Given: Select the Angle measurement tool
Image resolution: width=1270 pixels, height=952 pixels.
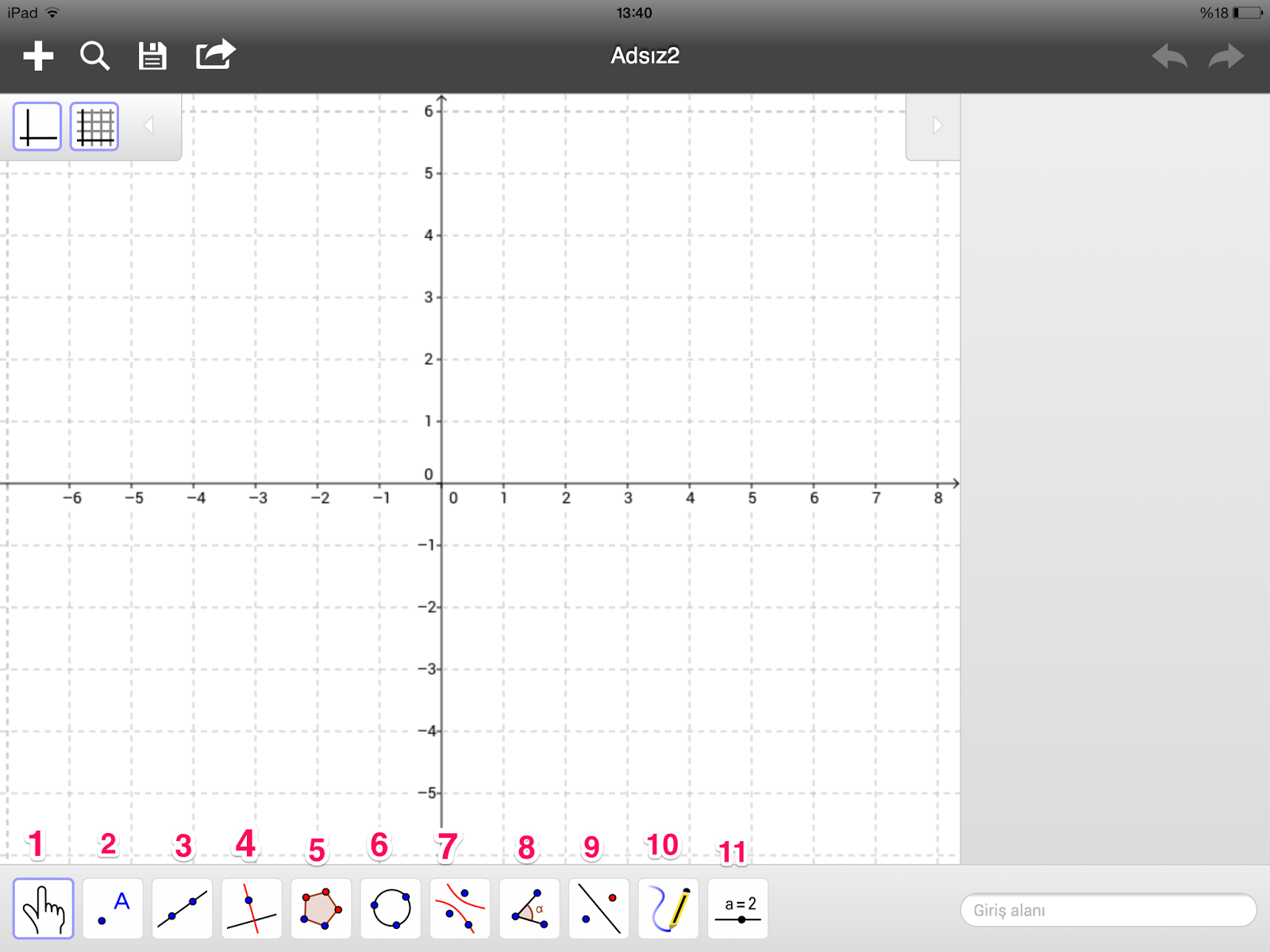Looking at the screenshot, I should pyautogui.click(x=529, y=908).
